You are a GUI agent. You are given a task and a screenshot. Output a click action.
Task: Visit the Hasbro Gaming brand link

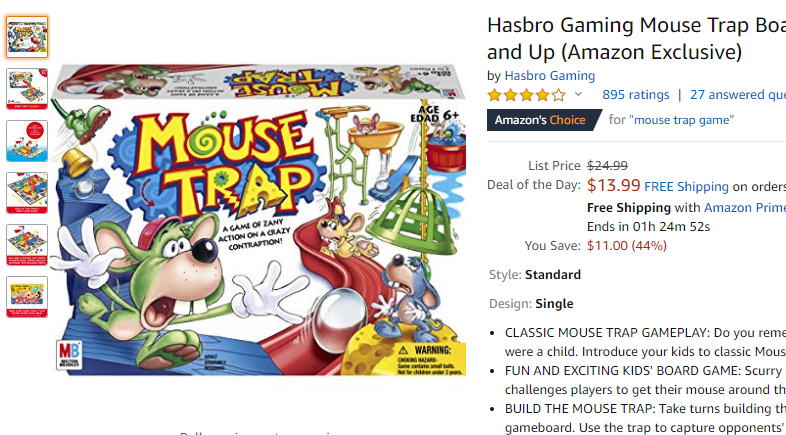pos(549,76)
